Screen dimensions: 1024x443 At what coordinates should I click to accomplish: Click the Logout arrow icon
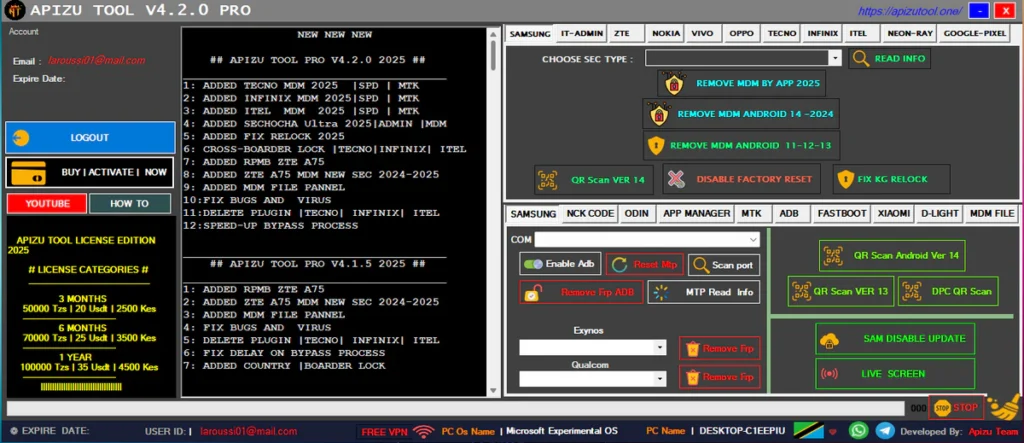coord(20,138)
